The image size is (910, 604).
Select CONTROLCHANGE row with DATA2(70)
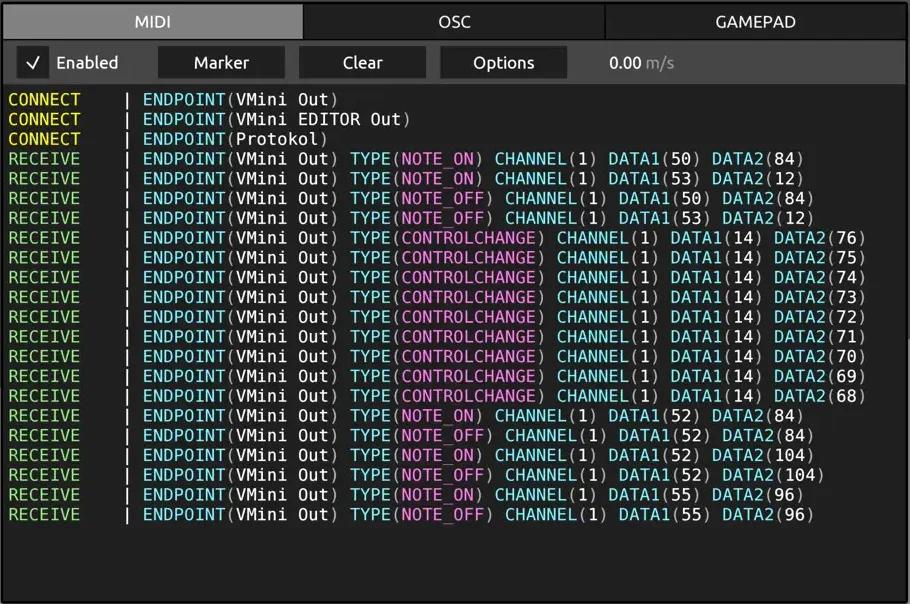pyautogui.click(x=437, y=356)
